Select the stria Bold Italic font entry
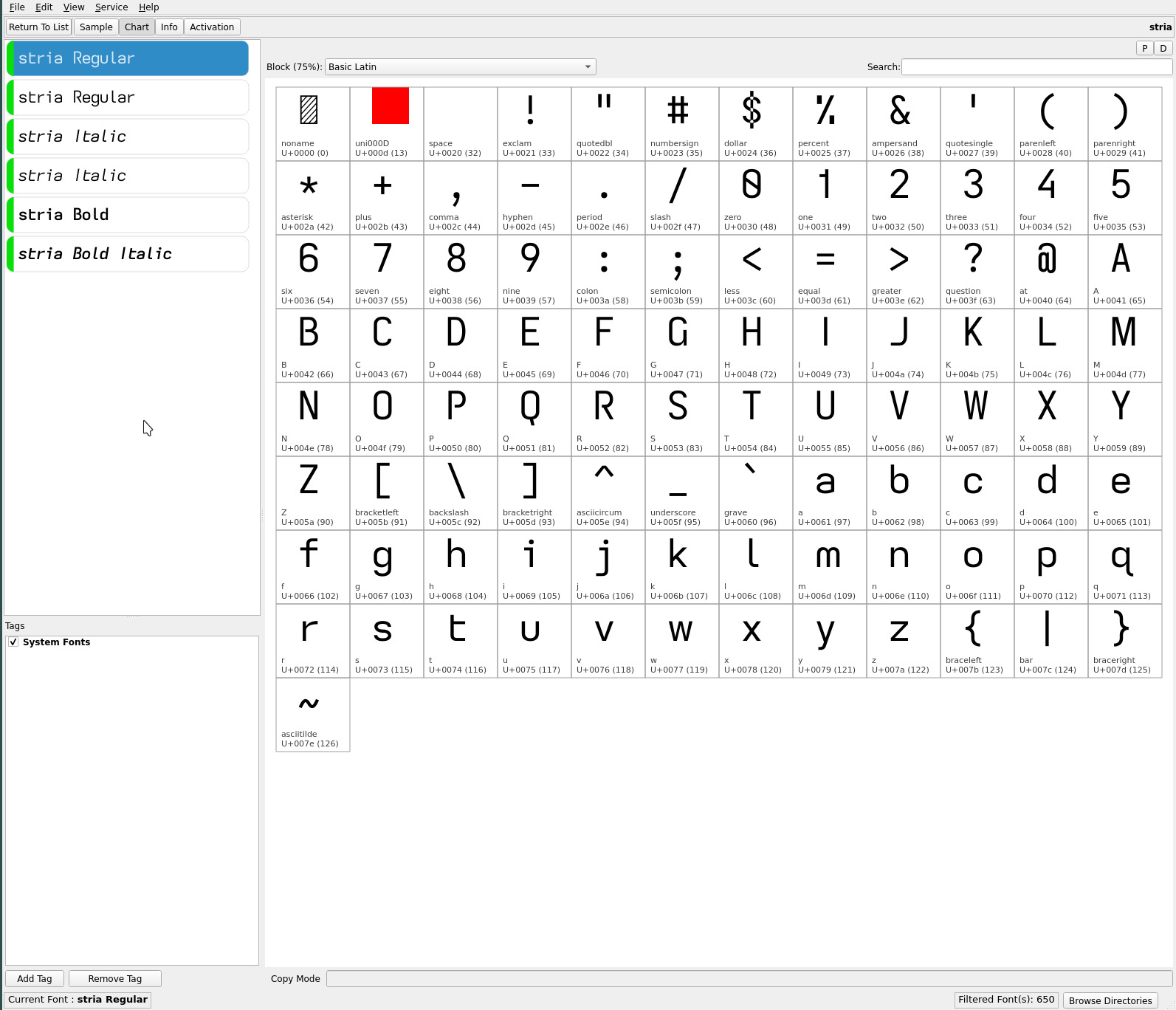This screenshot has height=1010, width=1176. point(128,254)
